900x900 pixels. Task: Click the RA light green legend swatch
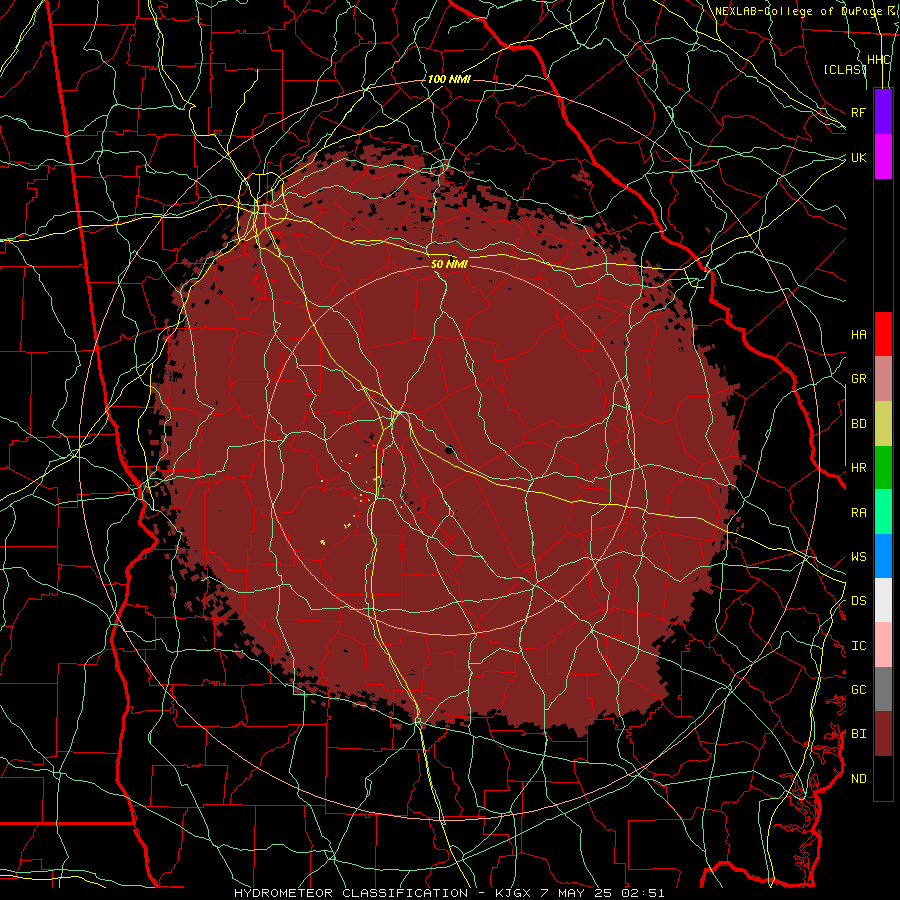pyautogui.click(x=883, y=512)
